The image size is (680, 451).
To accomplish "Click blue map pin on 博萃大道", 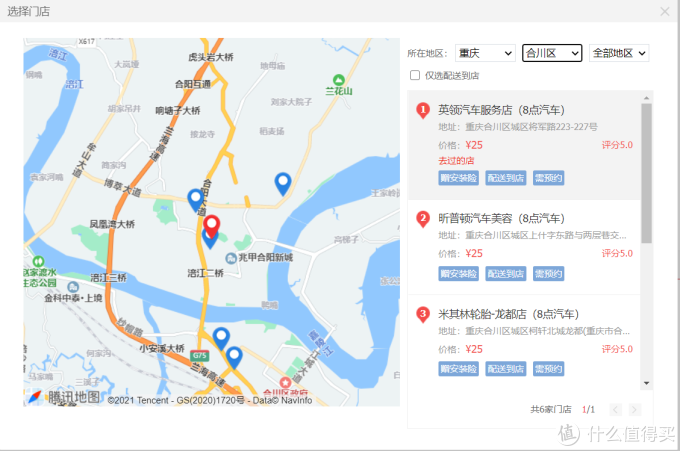I will coord(196,200).
